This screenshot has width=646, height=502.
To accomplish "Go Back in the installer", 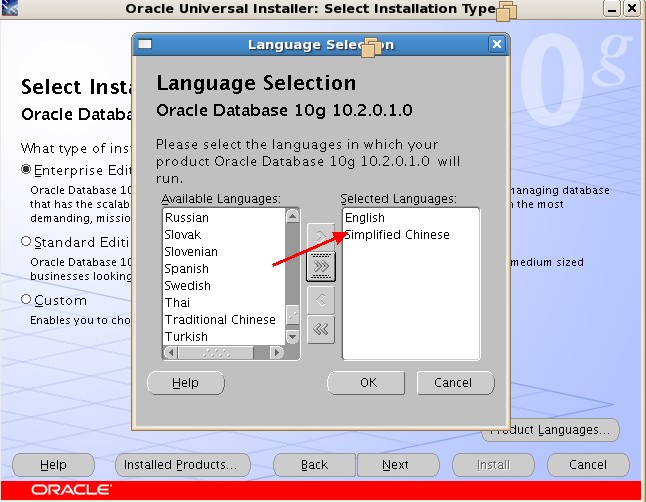I will 314,465.
